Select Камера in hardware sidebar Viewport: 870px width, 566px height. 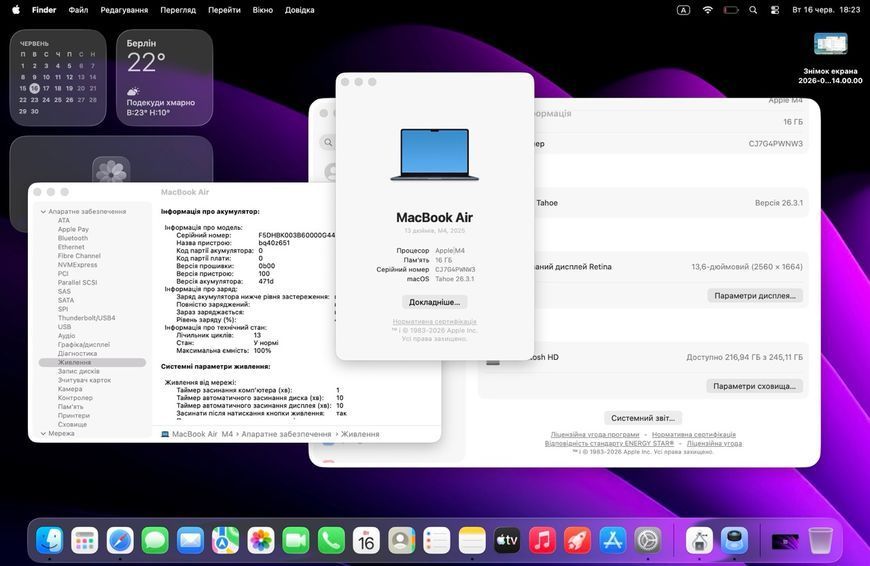click(70, 389)
